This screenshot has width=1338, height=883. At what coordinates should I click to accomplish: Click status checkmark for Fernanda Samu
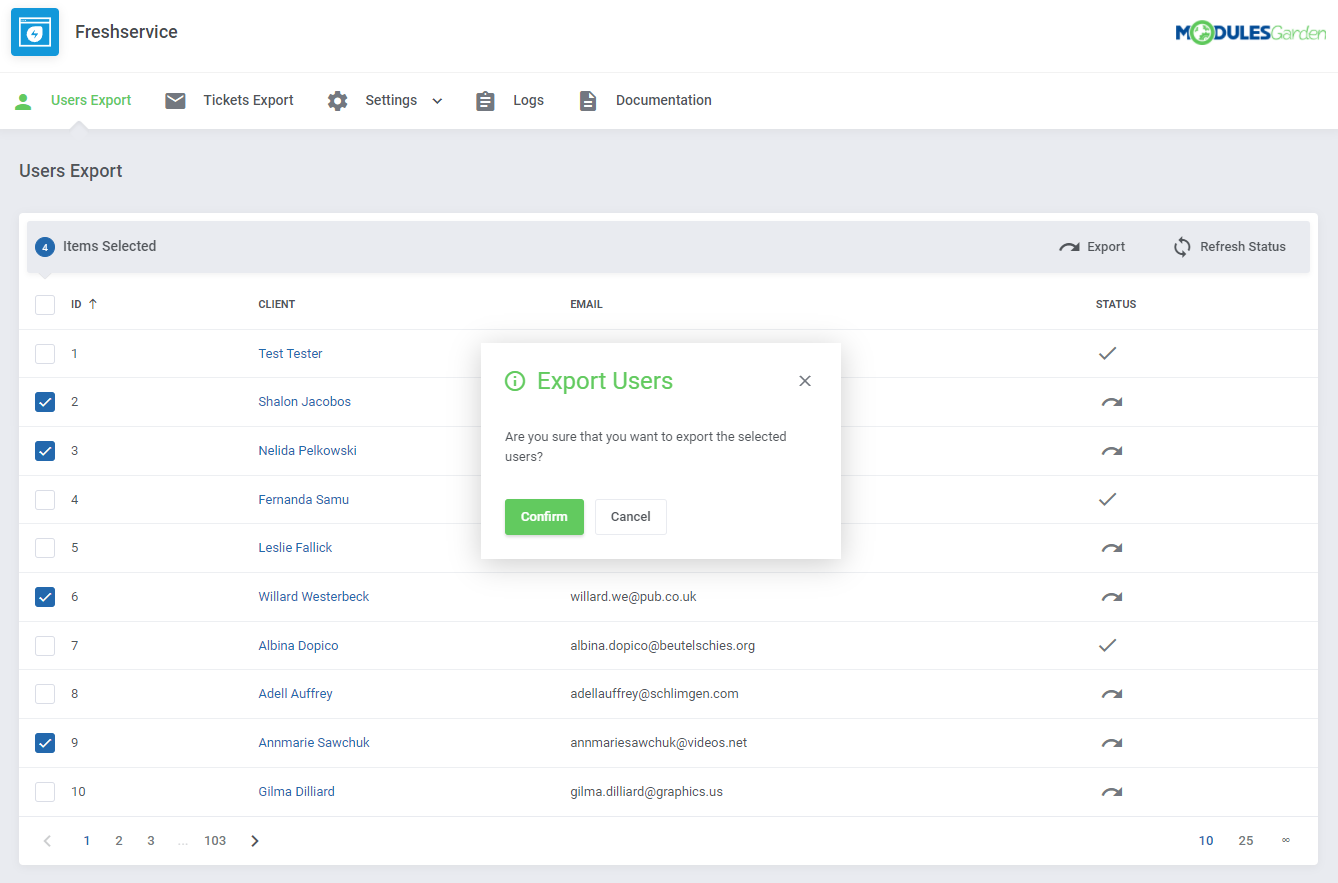(x=1107, y=499)
